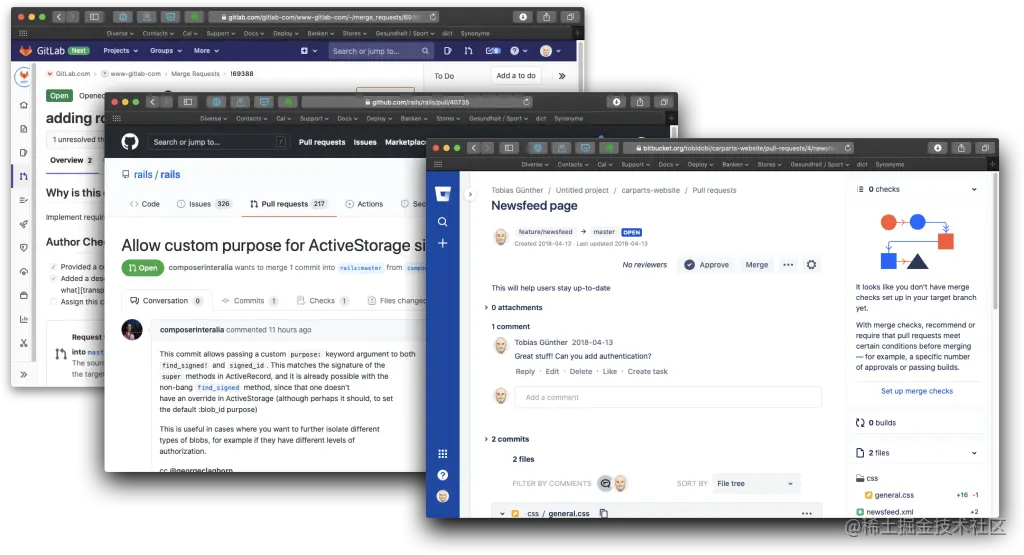Open GitLab merge requests icon in top navbar

(468, 50)
